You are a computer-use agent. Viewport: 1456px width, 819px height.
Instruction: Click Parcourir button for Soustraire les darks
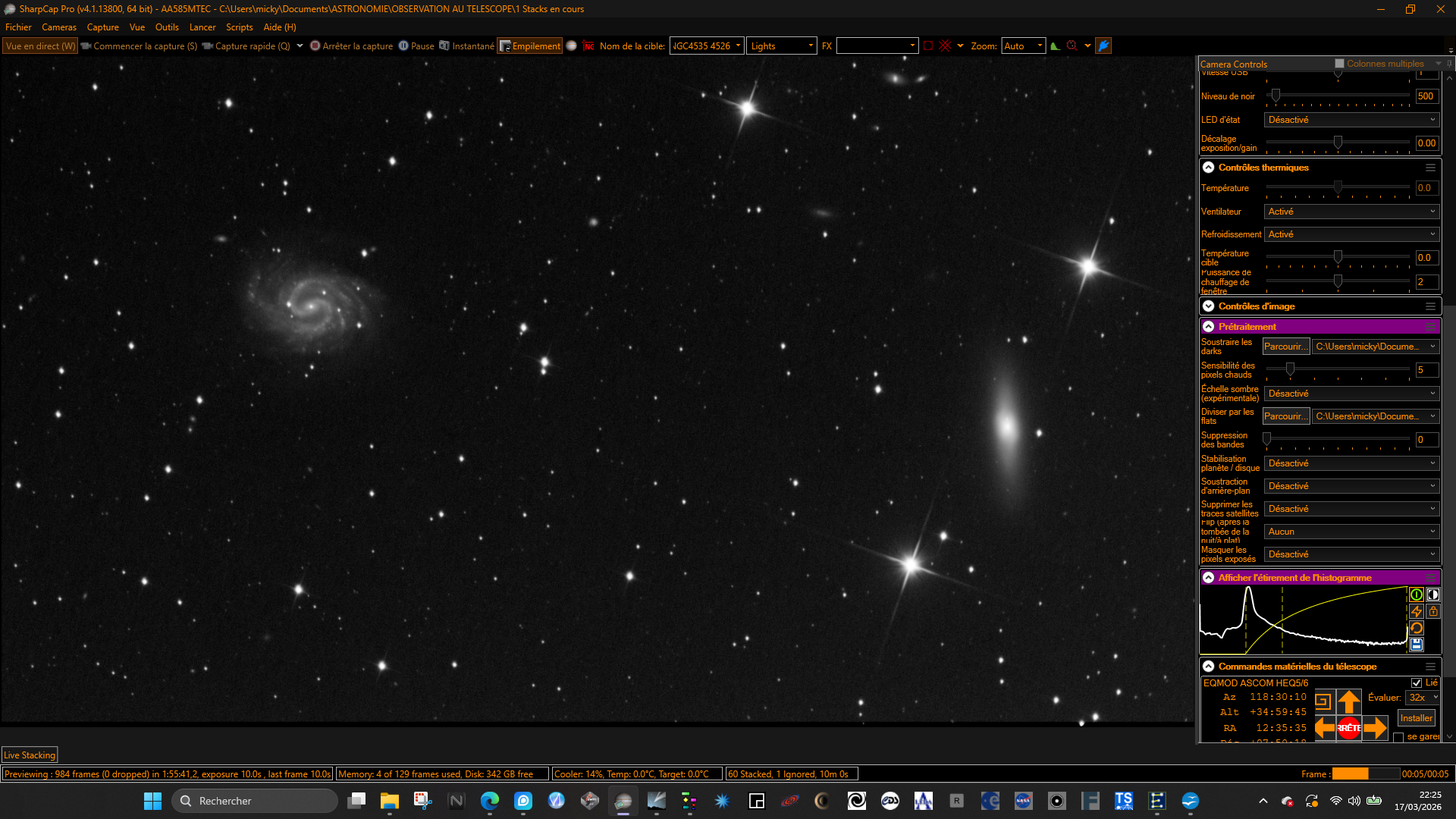pyautogui.click(x=1286, y=347)
